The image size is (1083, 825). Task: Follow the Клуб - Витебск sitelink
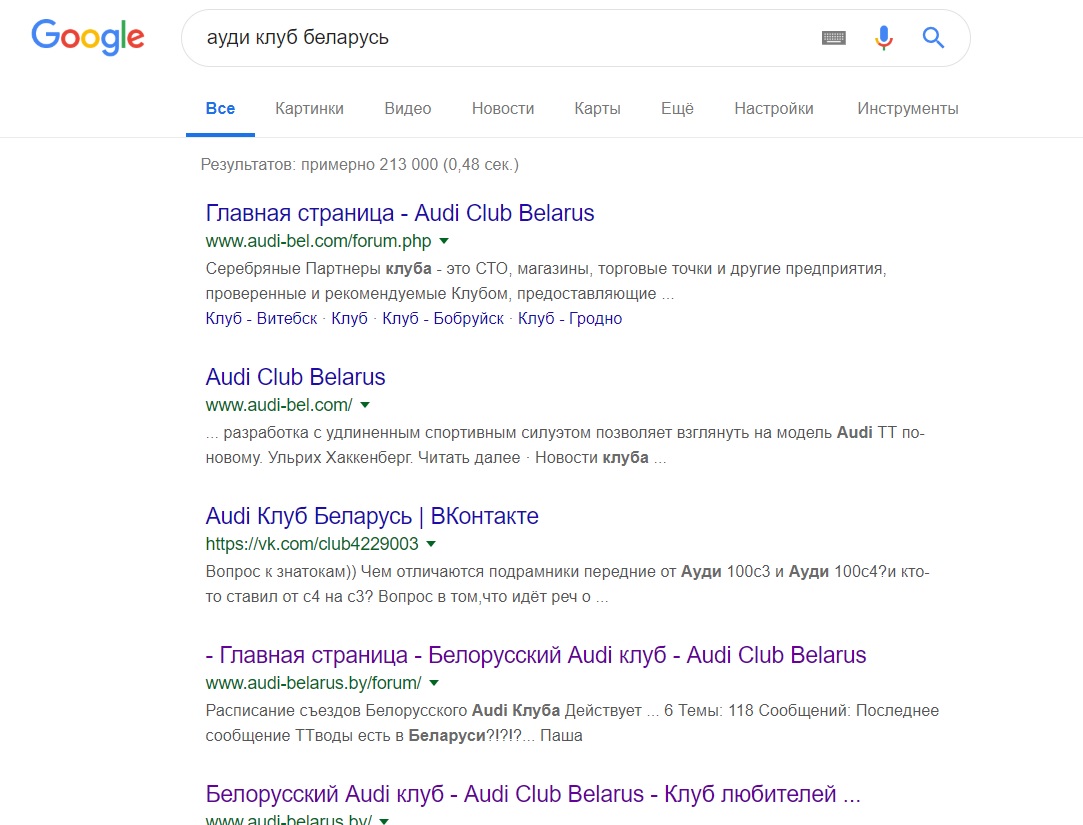pyautogui.click(x=261, y=319)
